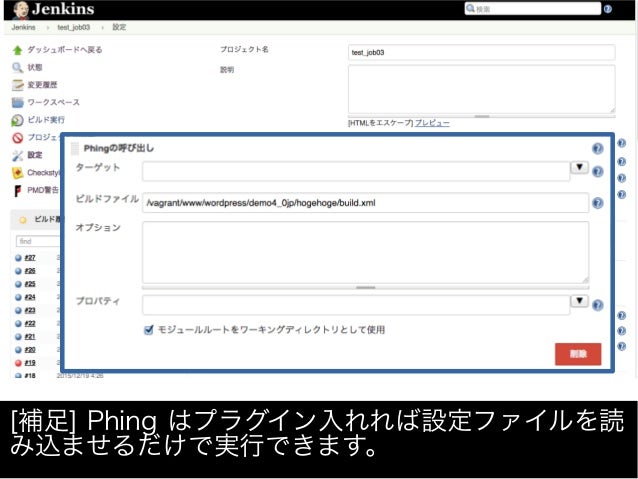This screenshot has height=479, width=638.
Task: Click into the ターゲット input field
Action: pyautogui.click(x=356, y=171)
